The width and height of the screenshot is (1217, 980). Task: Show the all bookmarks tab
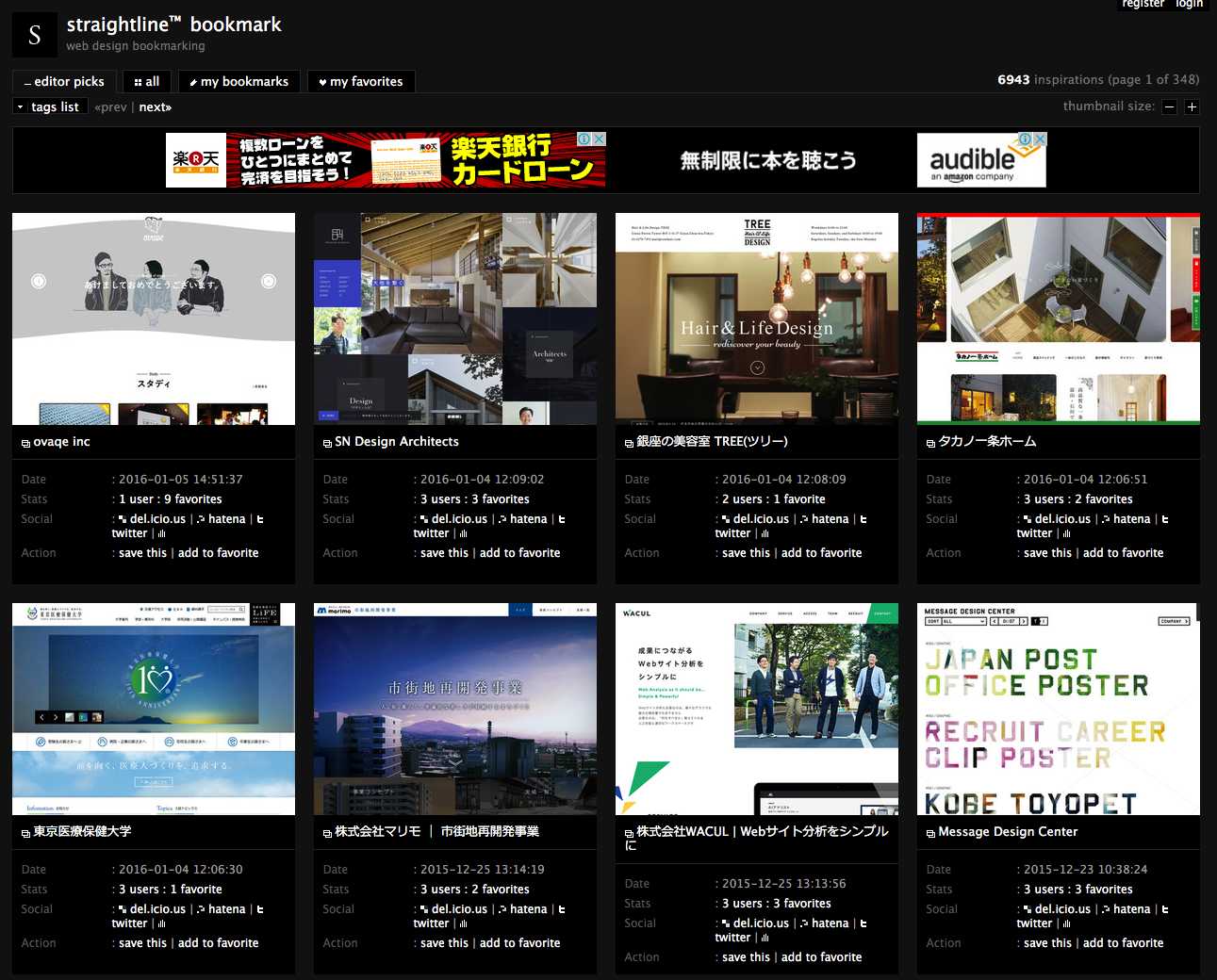tap(147, 82)
